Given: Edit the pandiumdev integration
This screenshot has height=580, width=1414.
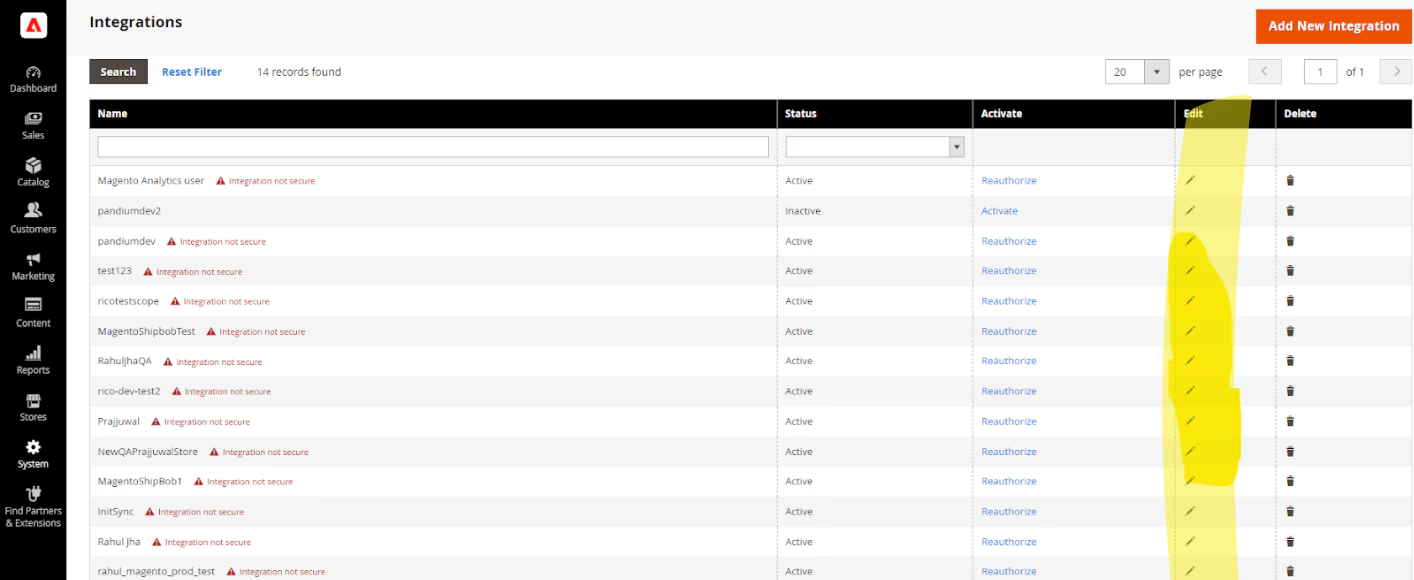Looking at the screenshot, I should pos(1190,241).
